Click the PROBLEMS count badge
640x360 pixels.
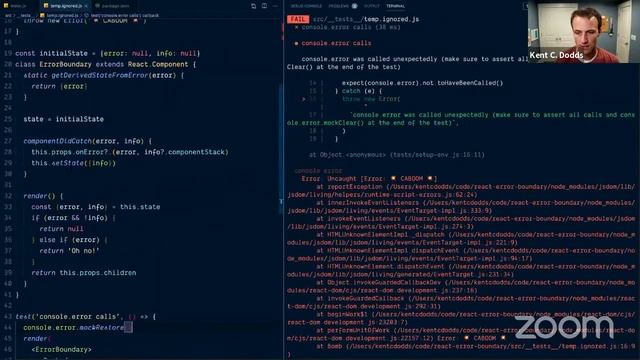(355, 6)
